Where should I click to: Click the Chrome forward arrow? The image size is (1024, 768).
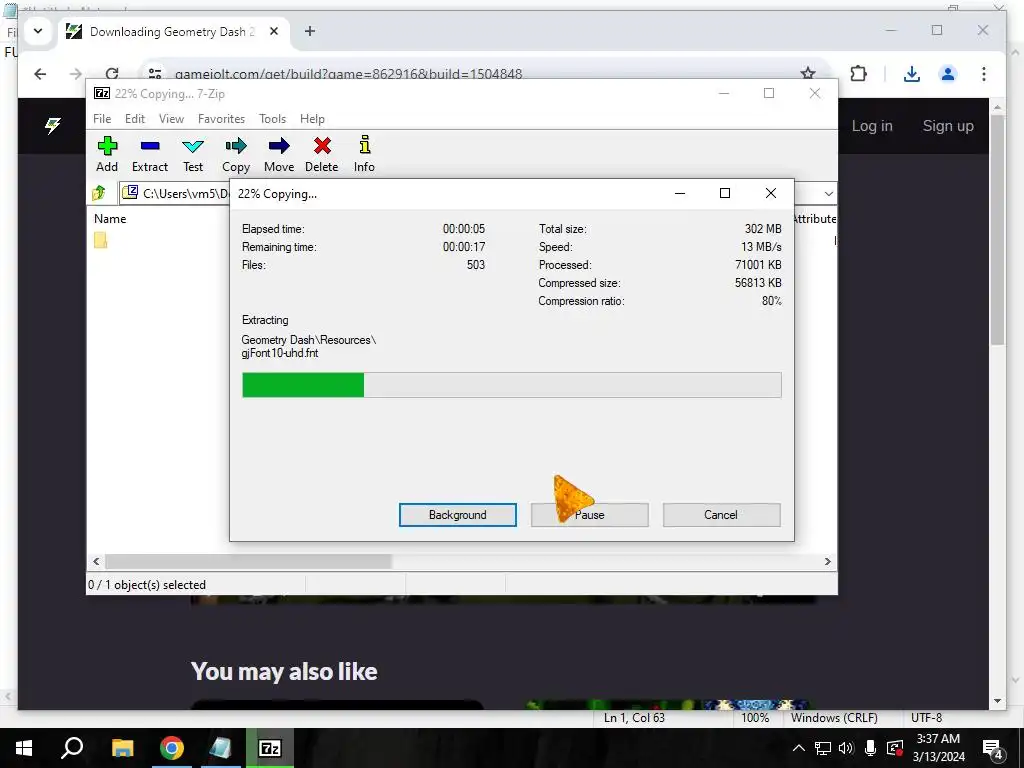tap(76, 74)
